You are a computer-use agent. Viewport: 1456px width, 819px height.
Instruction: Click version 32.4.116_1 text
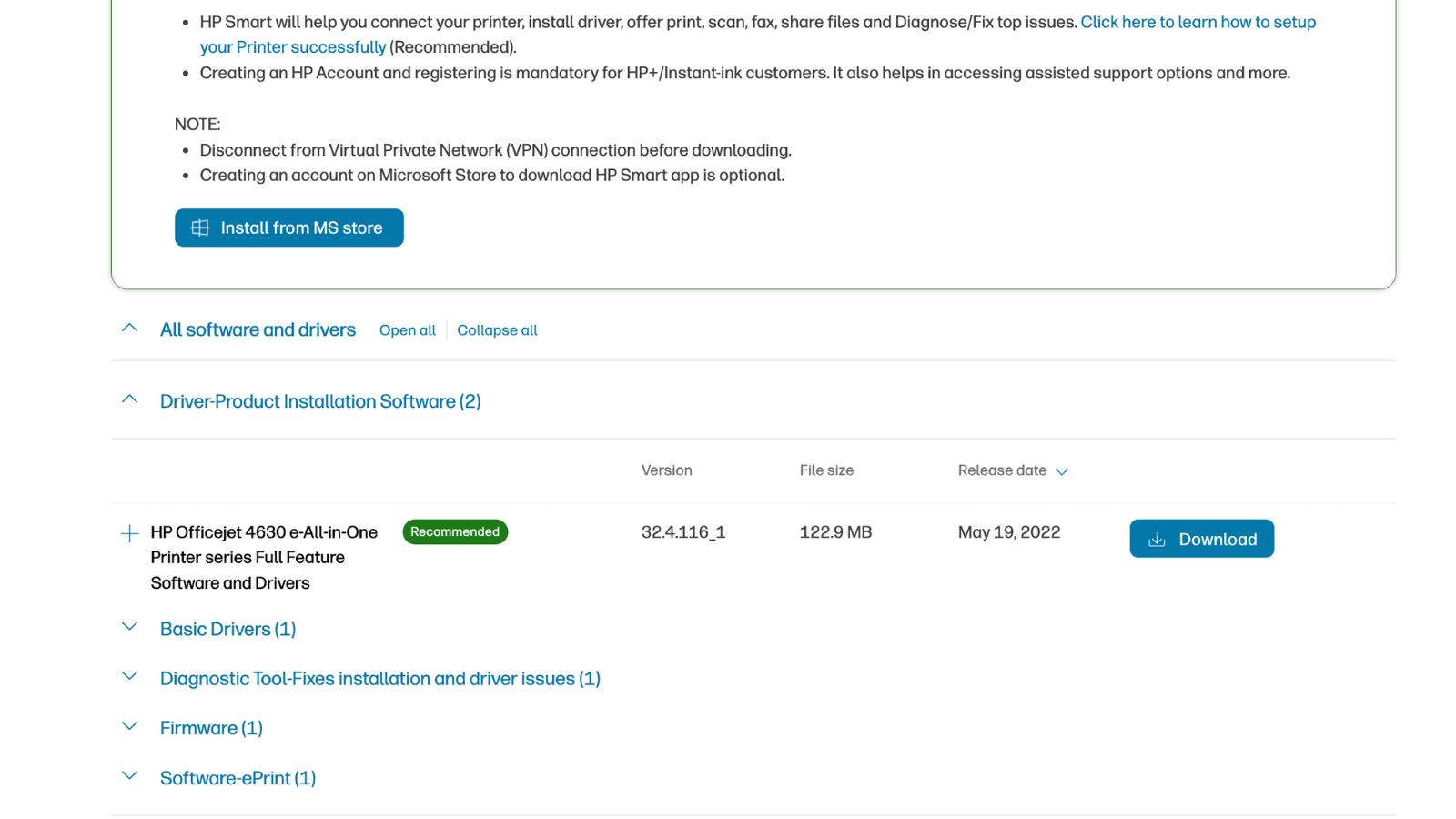[x=683, y=532]
